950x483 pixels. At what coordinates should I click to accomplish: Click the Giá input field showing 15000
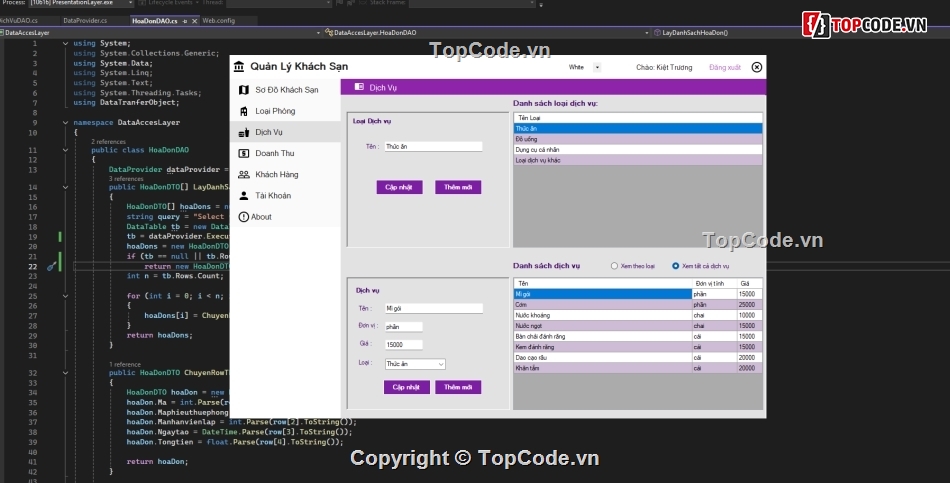point(403,344)
